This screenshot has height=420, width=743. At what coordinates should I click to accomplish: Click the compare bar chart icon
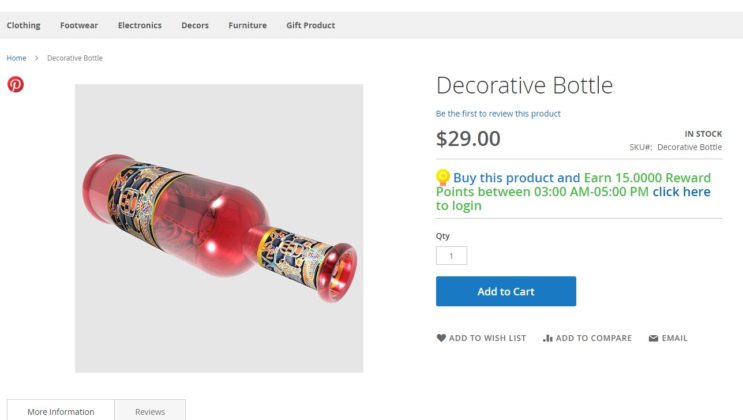(547, 338)
